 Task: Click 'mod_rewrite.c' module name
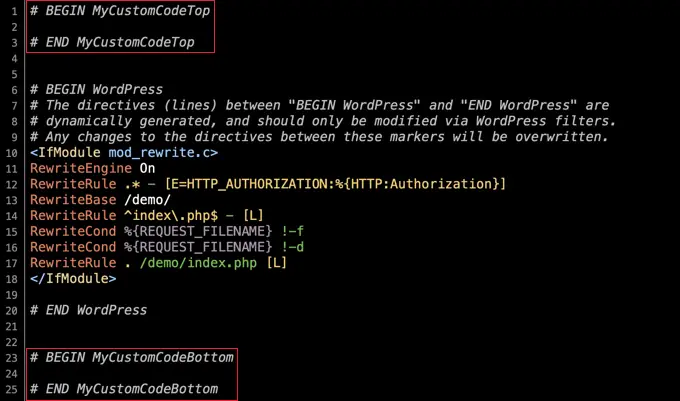click(159, 153)
